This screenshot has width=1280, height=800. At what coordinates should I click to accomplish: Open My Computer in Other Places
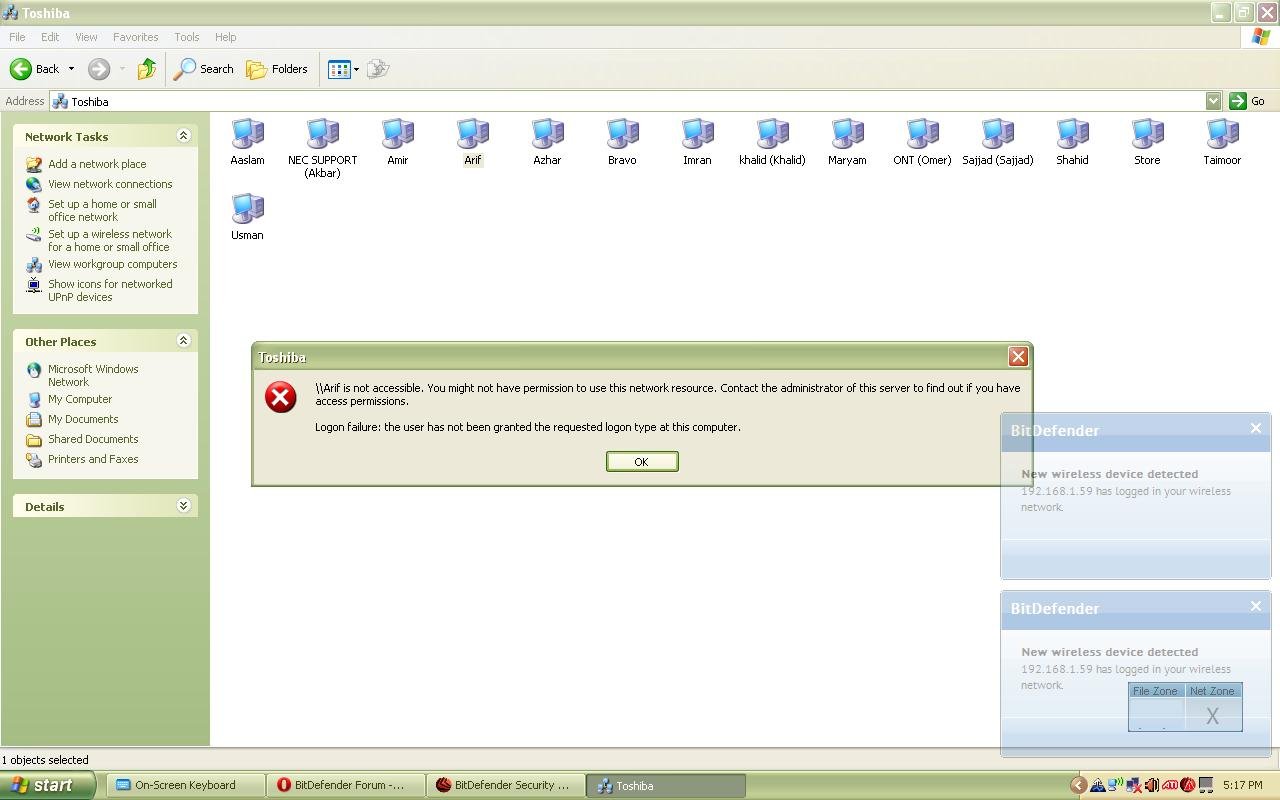[x=80, y=399]
